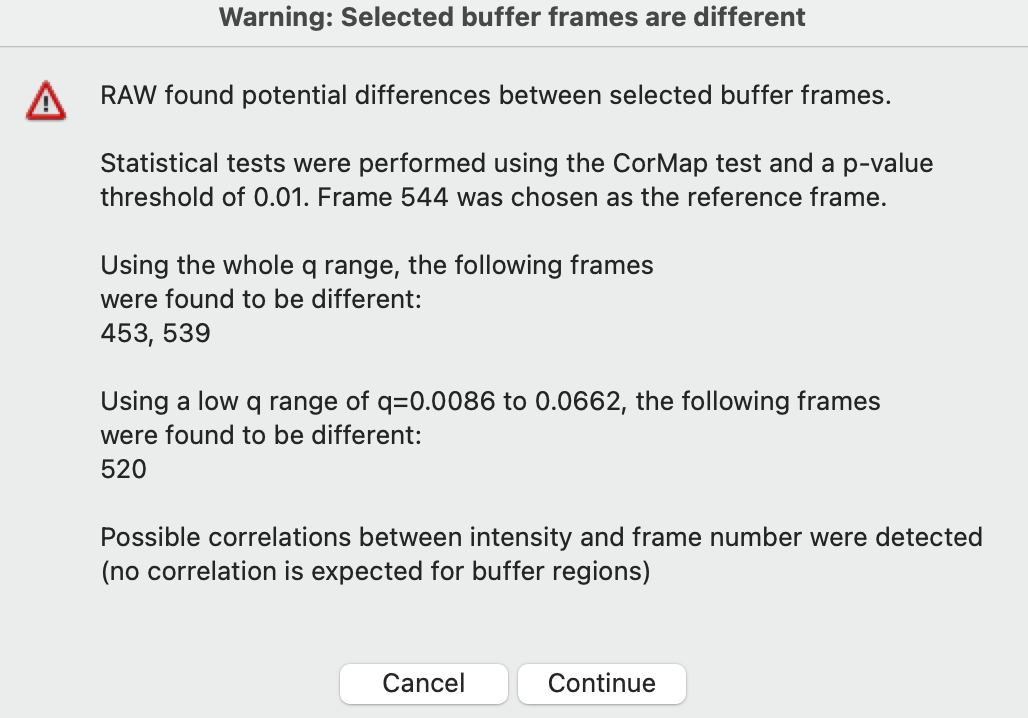The width and height of the screenshot is (1028, 718).
Task: Click "were found to be different:" above 520
Action: click(x=260, y=435)
